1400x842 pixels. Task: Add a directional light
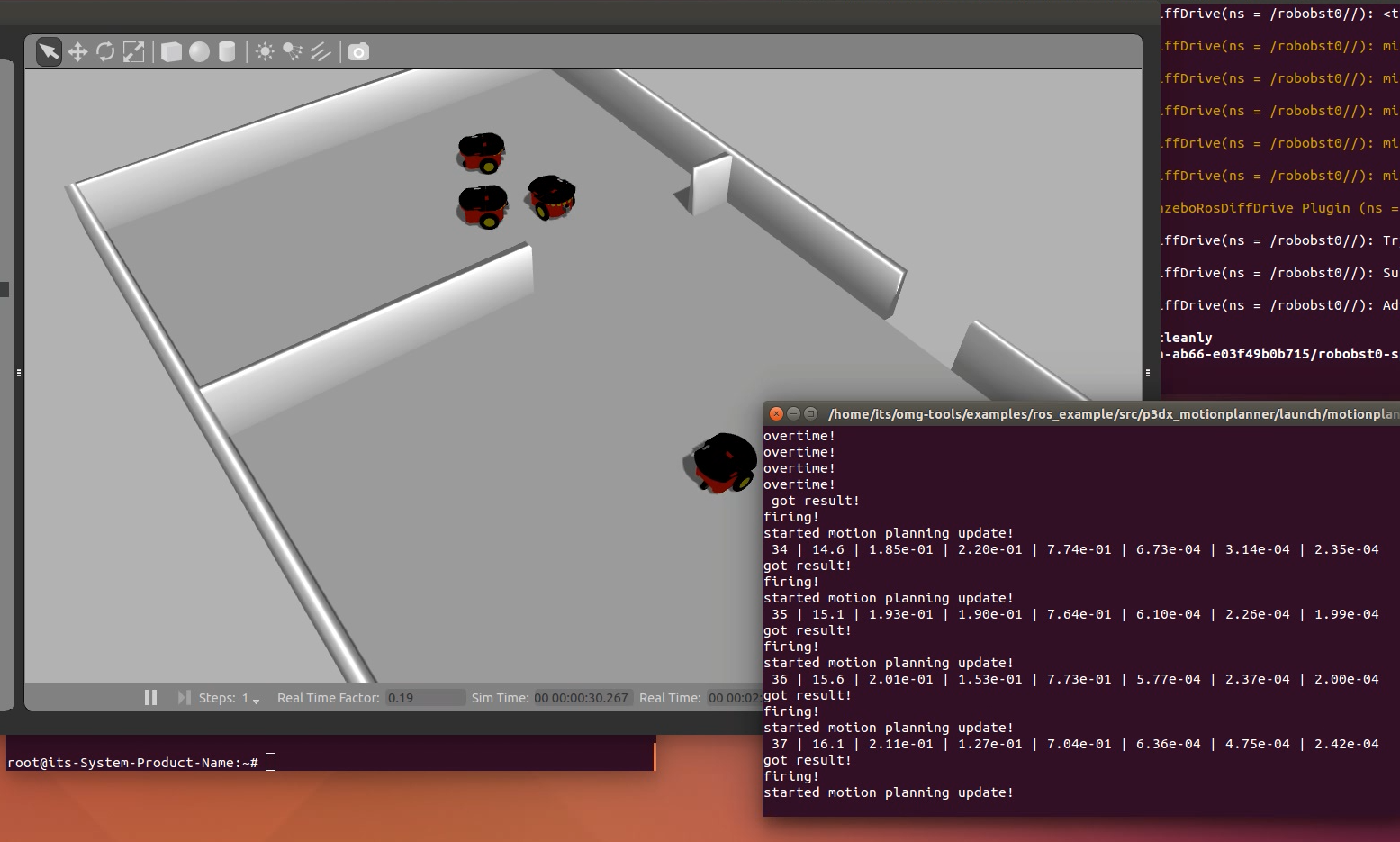coord(321,51)
